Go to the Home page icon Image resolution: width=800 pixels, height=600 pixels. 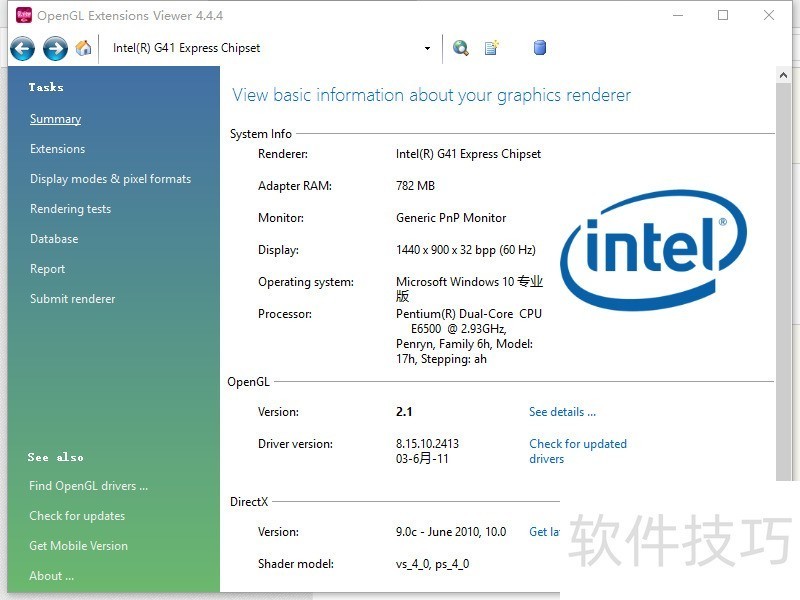pos(84,48)
